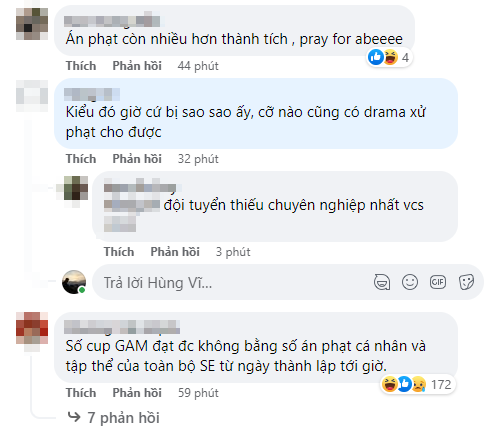Open the GIF picker in reply box
This screenshot has width=495, height=432.
(438, 282)
